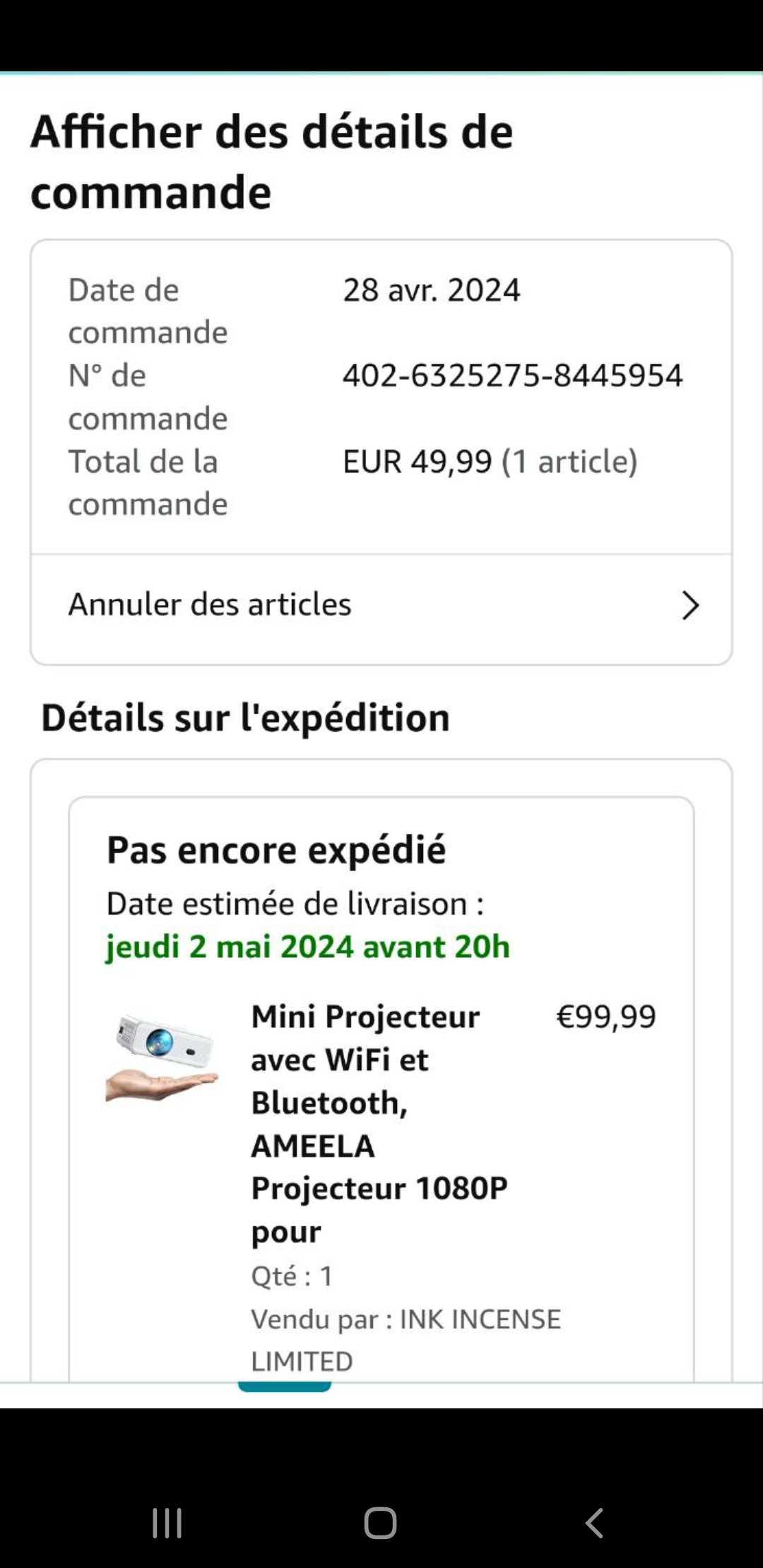This screenshot has width=763, height=1568.
Task: Open the Annuler des articles option
Action: (210, 605)
